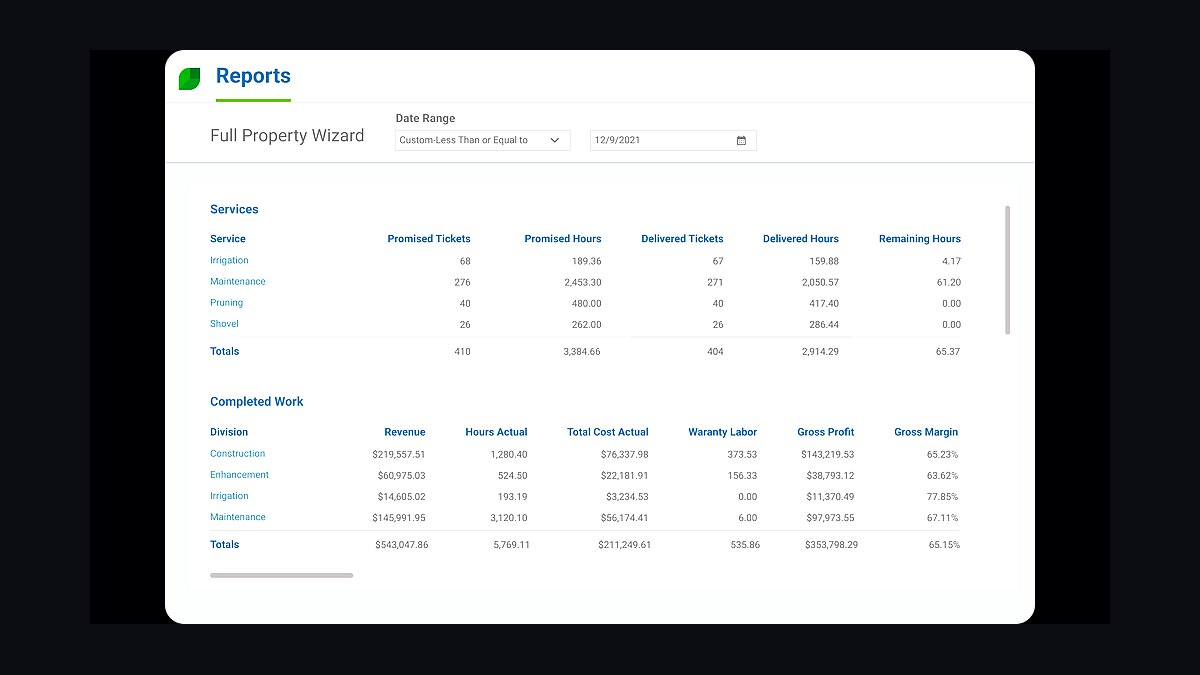Select the Reports tab
The height and width of the screenshot is (675, 1200).
click(x=253, y=76)
